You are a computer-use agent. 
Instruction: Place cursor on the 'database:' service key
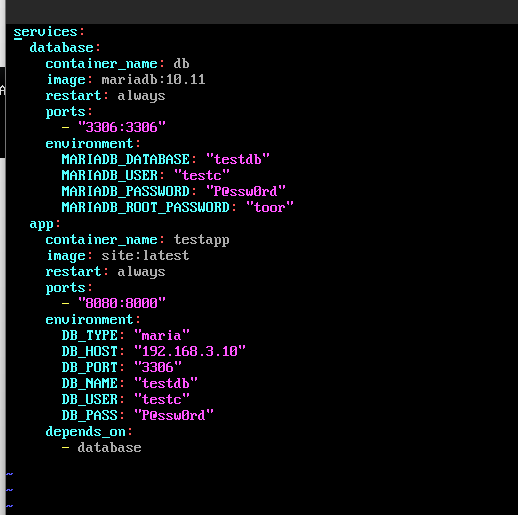(x=65, y=48)
